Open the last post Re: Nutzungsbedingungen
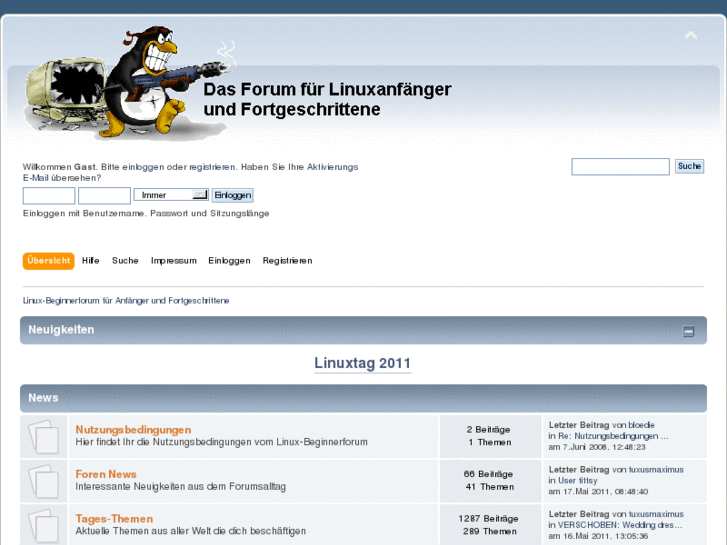This screenshot has width=727, height=545. 613,436
